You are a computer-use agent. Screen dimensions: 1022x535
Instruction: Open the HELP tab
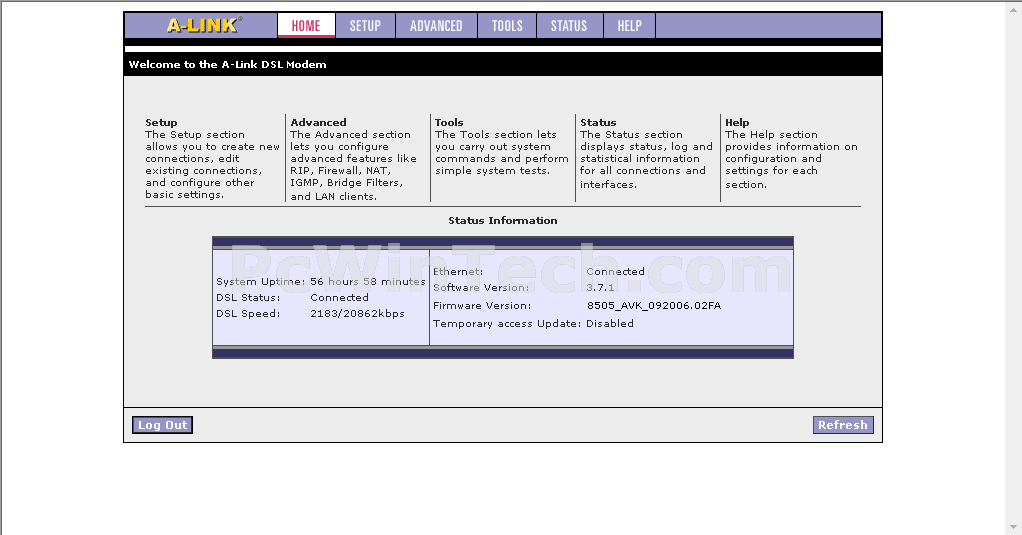[630, 25]
